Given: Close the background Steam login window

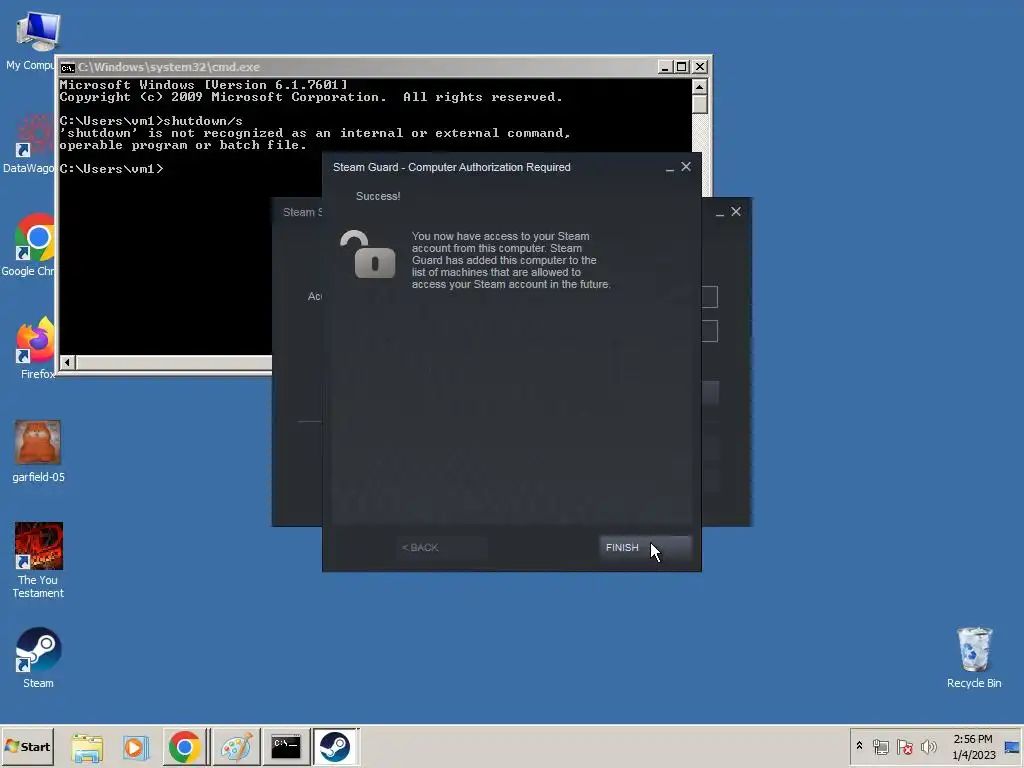Looking at the screenshot, I should [736, 212].
